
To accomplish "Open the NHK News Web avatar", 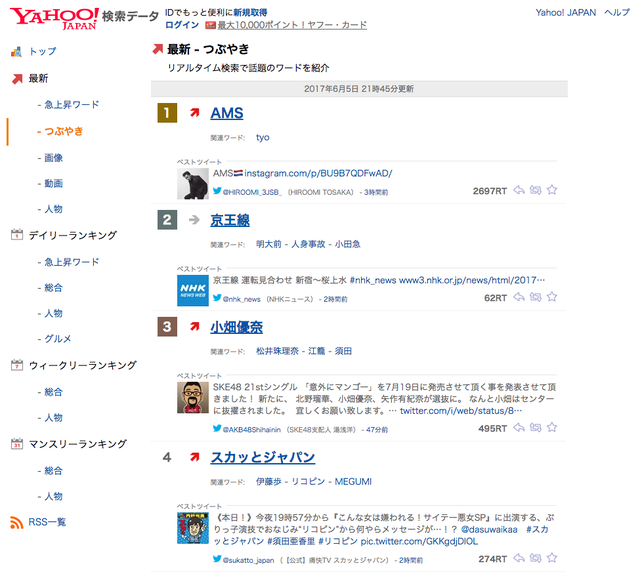I will pyautogui.click(x=193, y=291).
